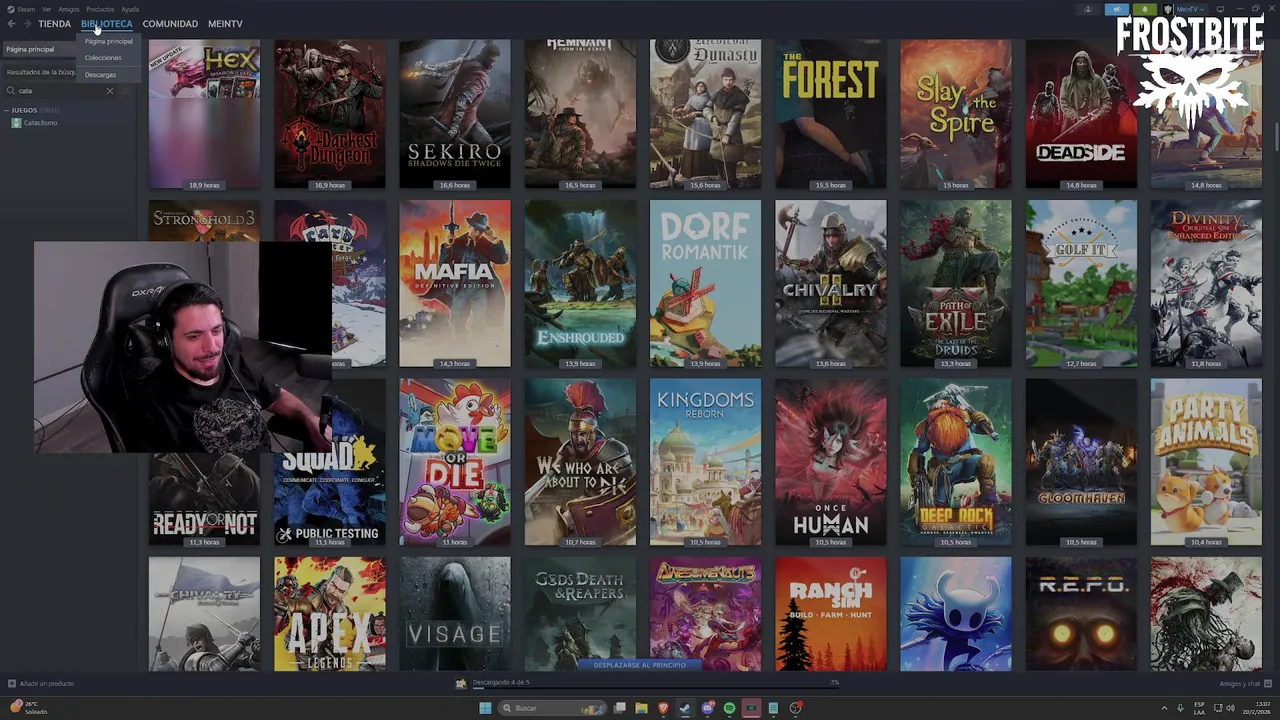The image size is (1280, 720).
Task: Go forward with the Steam forward arrow
Action: [27, 24]
